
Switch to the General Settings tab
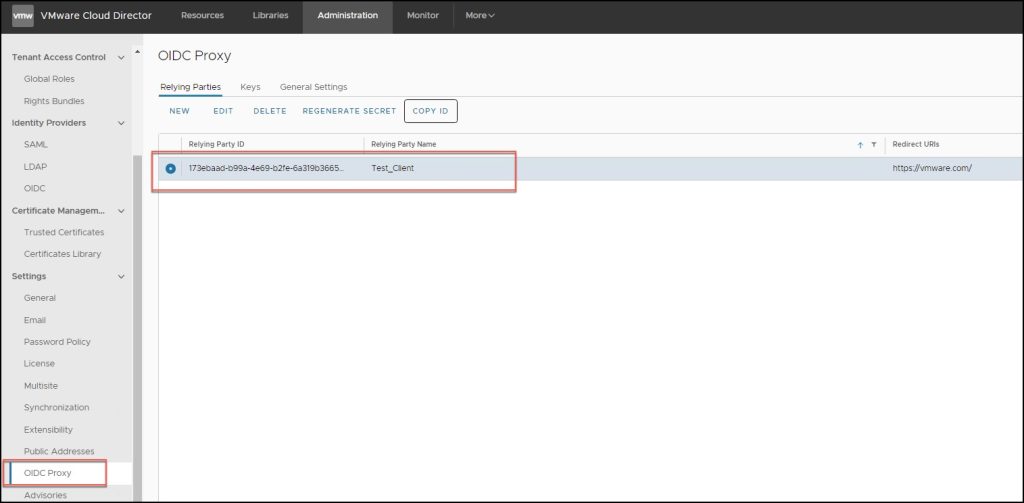pyautogui.click(x=313, y=87)
